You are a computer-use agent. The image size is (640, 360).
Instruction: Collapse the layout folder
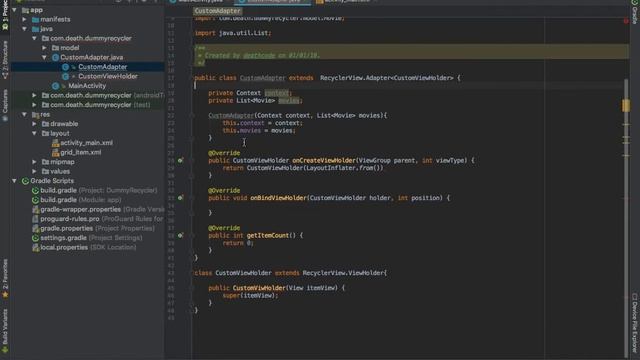[35, 133]
